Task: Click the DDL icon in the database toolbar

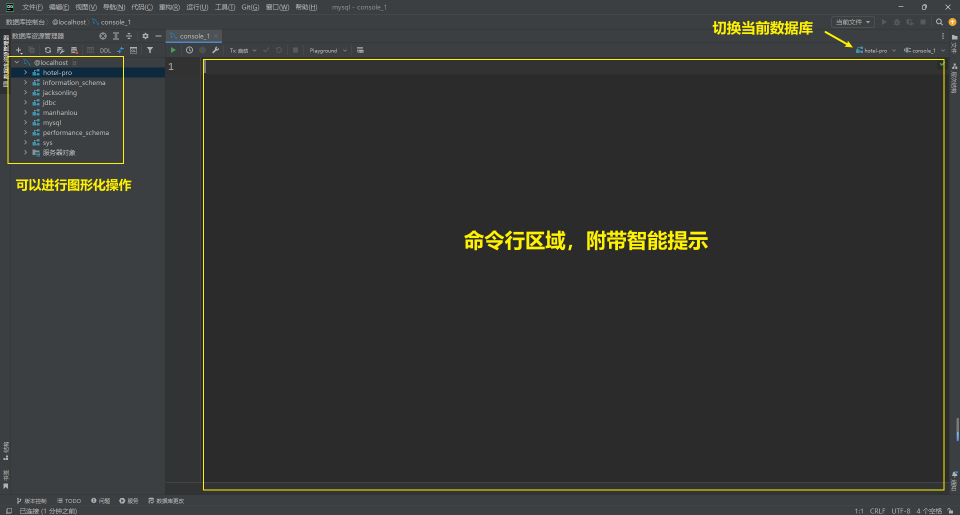Action: (x=105, y=50)
